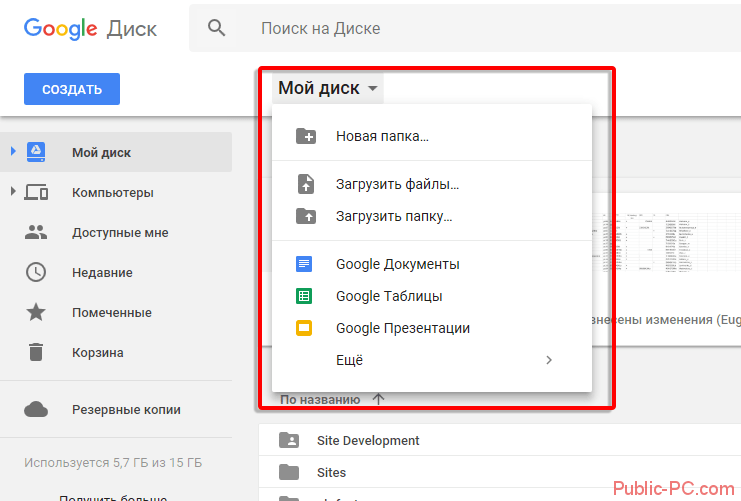
Task: Click the Мой диск drive icon in sidebar
Action: pyautogui.click(x=36, y=152)
